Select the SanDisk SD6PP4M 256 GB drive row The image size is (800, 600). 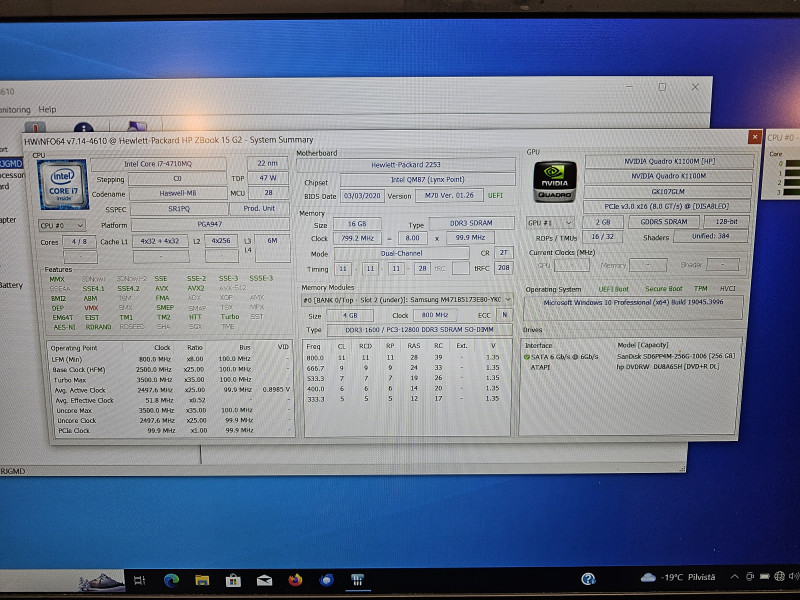(x=630, y=357)
